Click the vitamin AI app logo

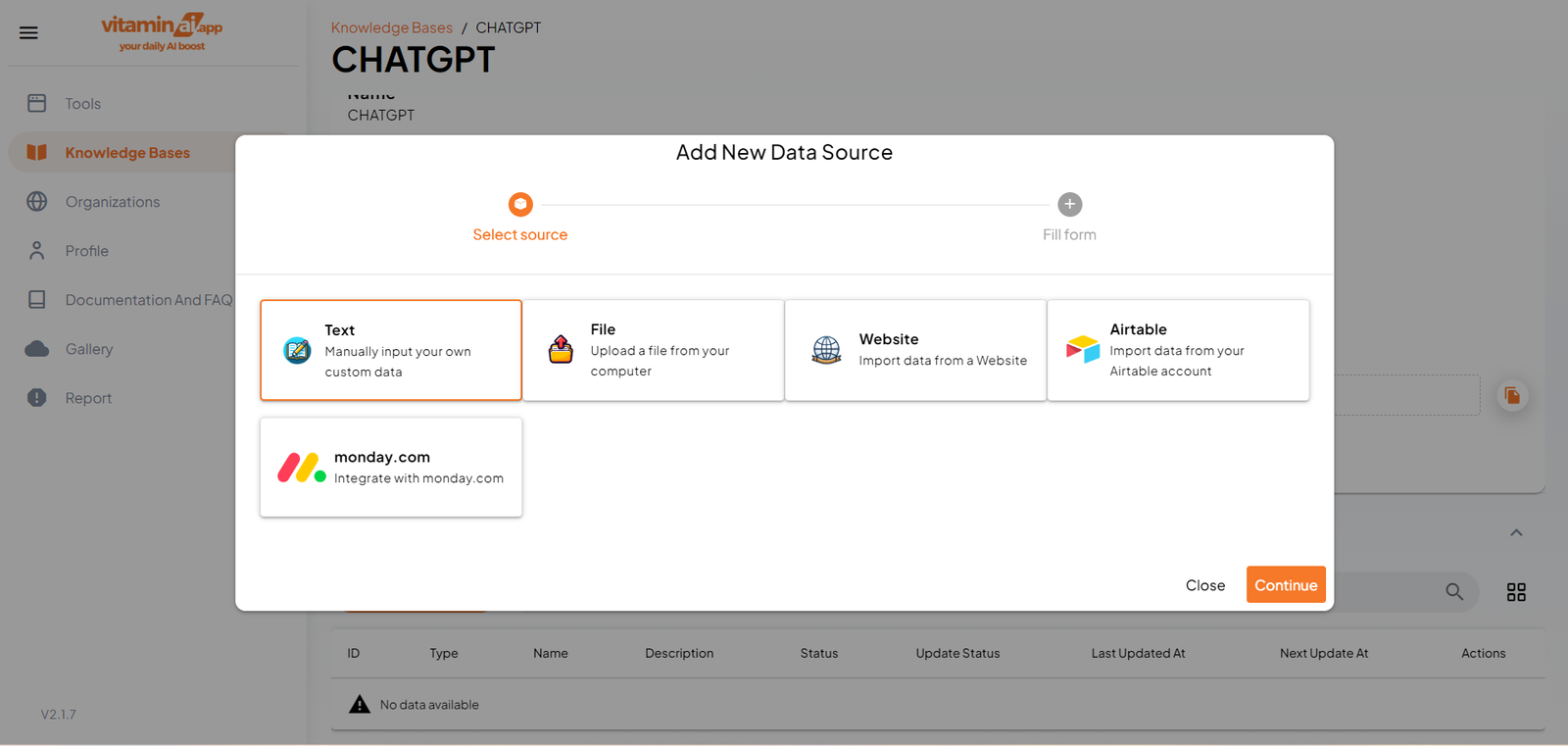tap(162, 32)
